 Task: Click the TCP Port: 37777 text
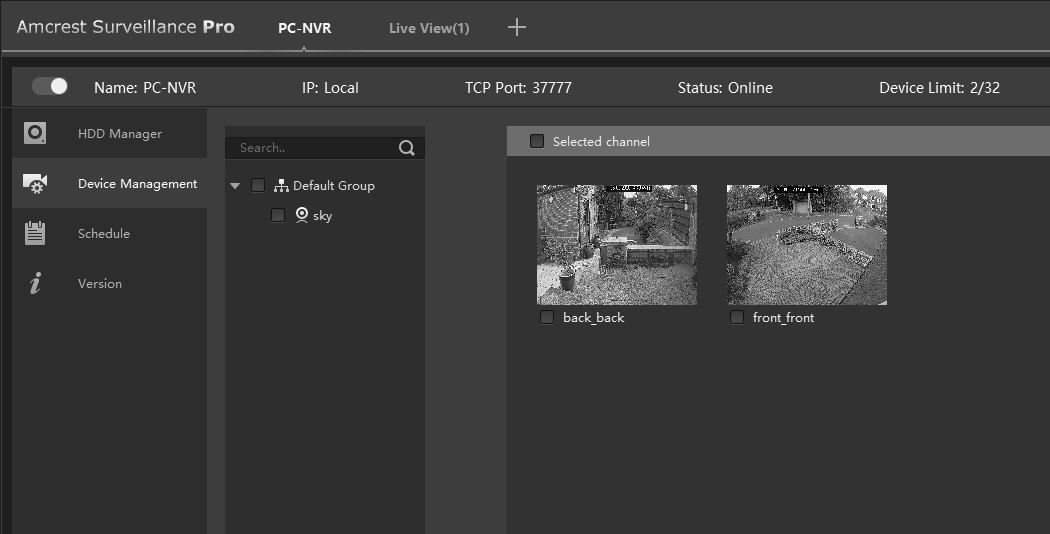(518, 88)
